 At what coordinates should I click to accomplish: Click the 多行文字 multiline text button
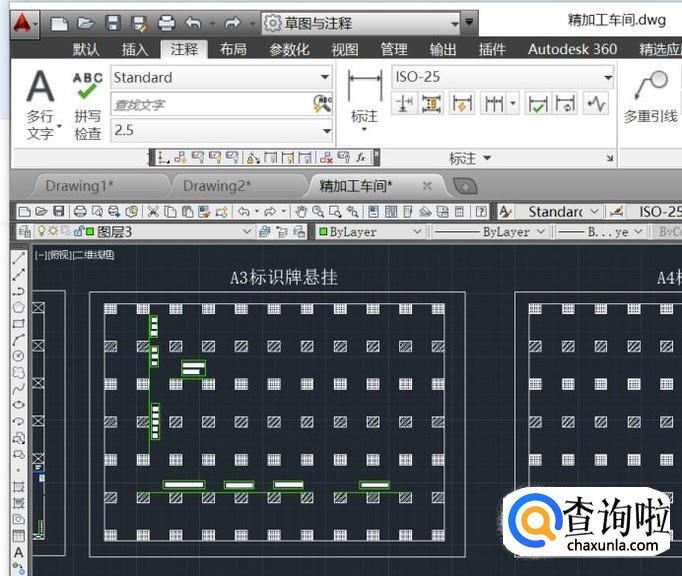coord(40,104)
